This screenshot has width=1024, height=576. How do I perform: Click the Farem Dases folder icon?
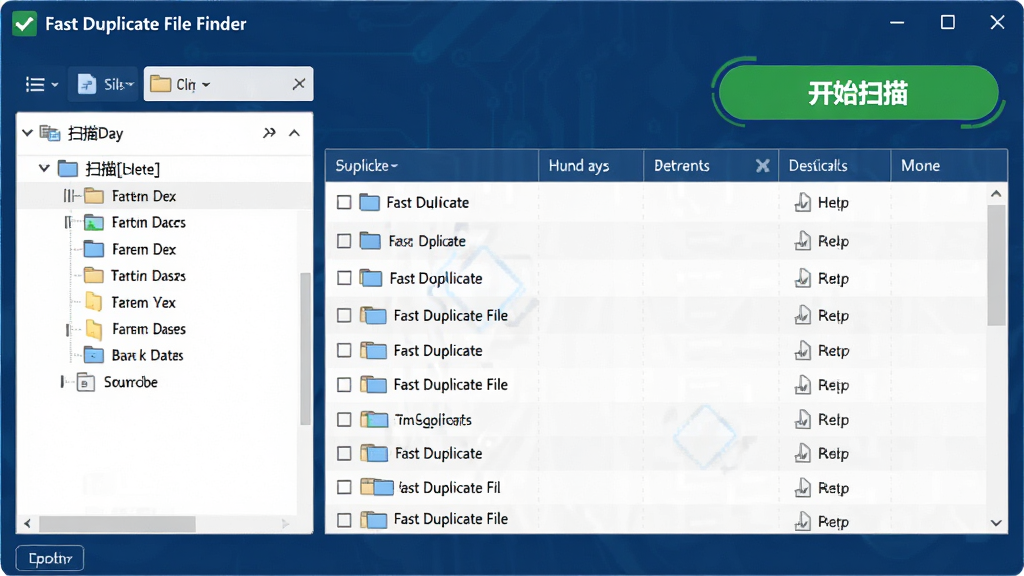pos(94,329)
